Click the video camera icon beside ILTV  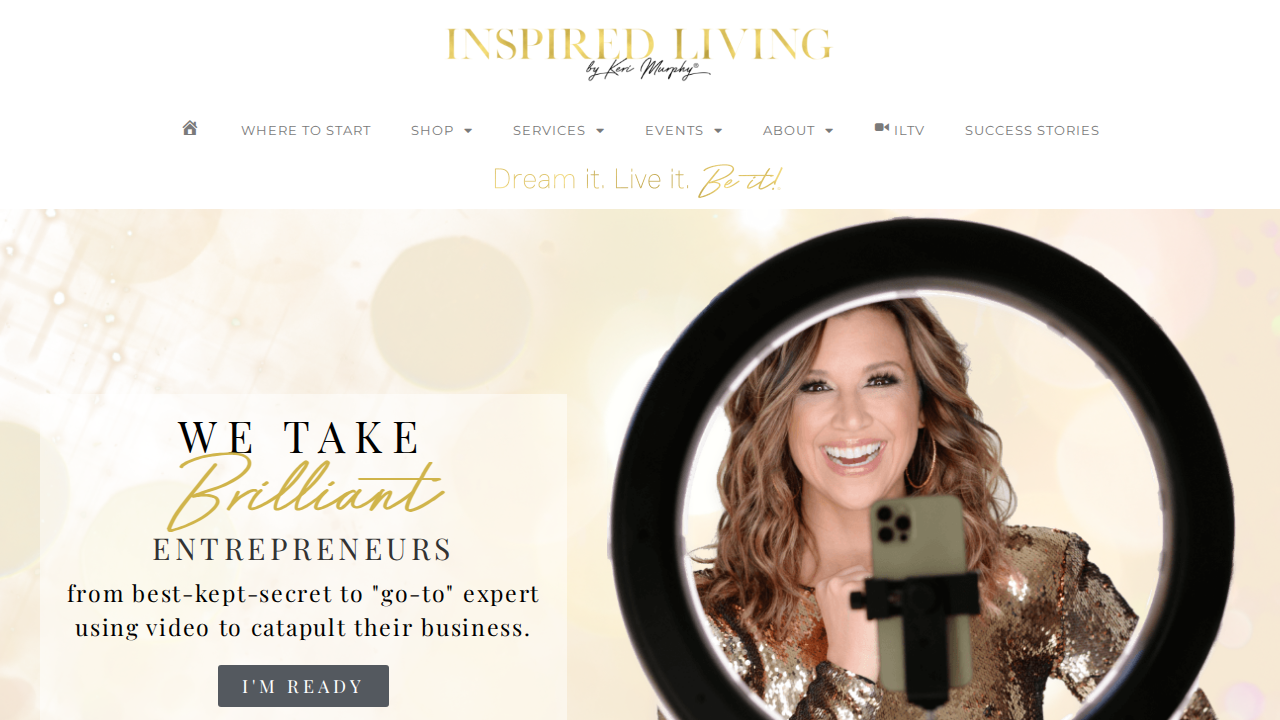coord(882,128)
